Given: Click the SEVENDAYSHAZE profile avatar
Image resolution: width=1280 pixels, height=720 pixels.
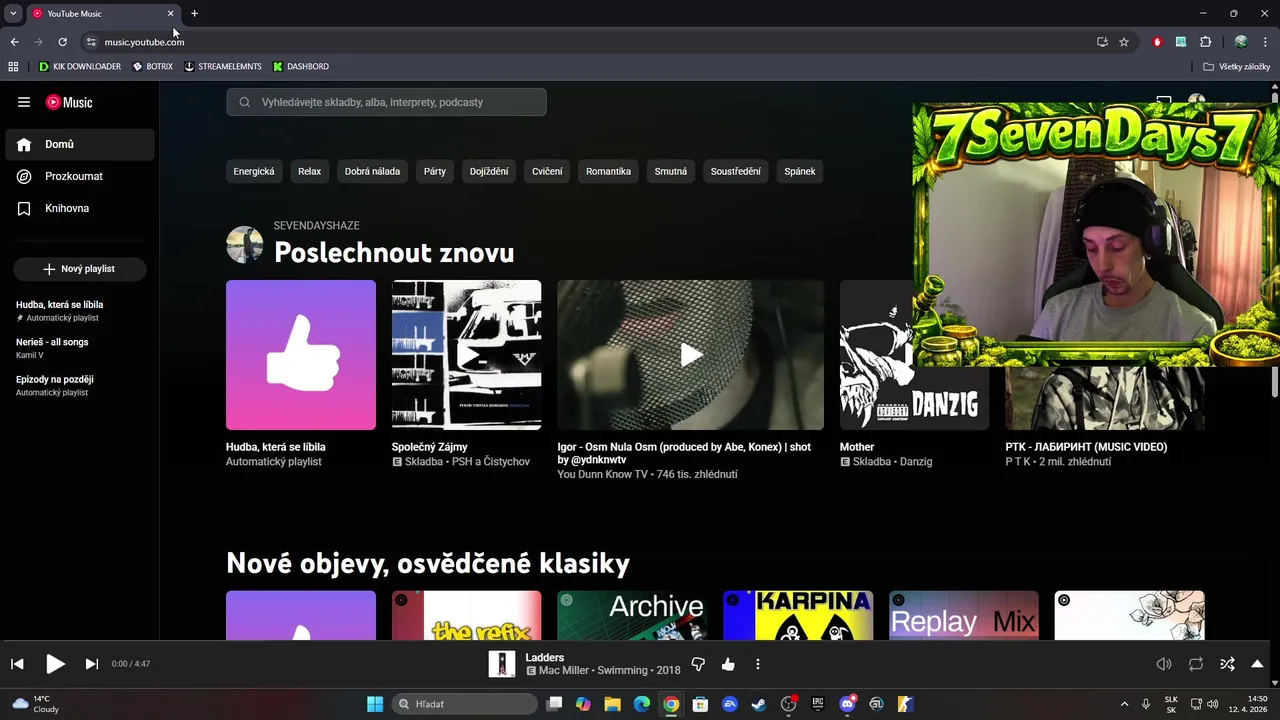Looking at the screenshot, I should 245,245.
